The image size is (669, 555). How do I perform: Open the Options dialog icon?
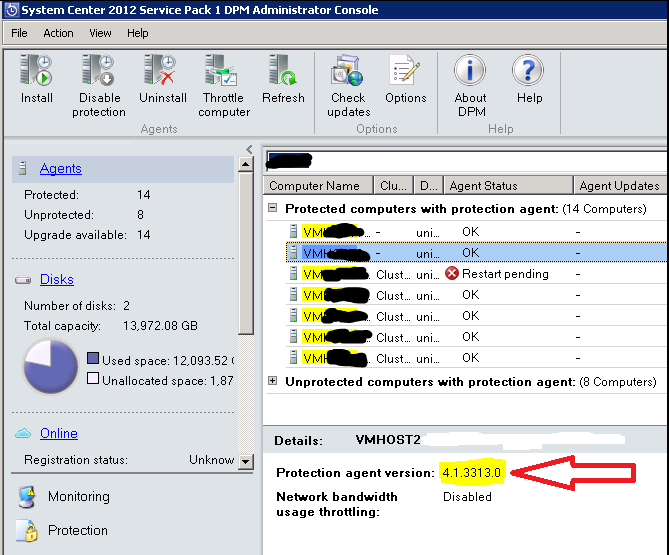click(x=405, y=72)
